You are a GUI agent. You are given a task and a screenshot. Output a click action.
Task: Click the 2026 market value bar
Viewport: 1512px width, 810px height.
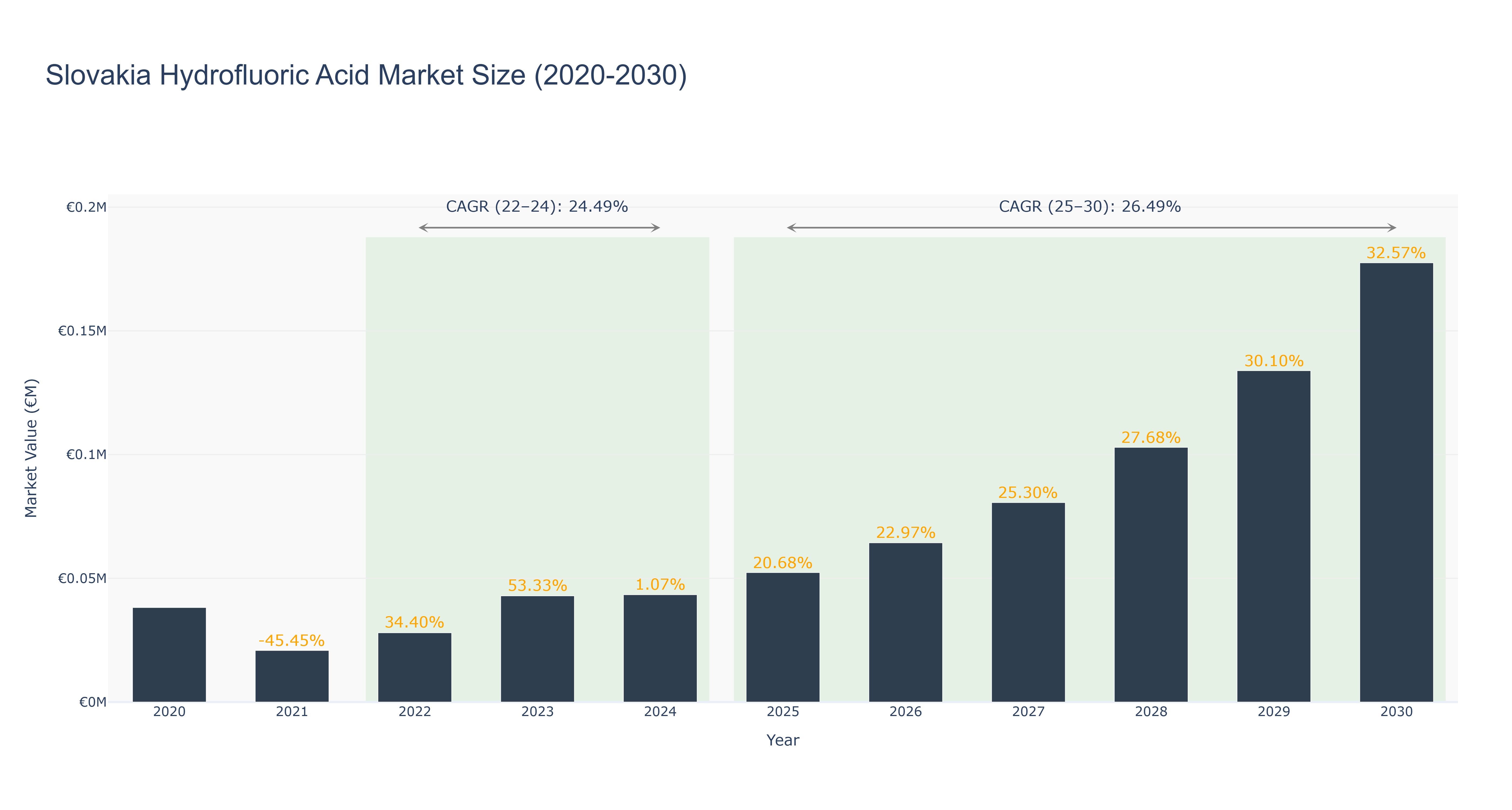pos(905,622)
